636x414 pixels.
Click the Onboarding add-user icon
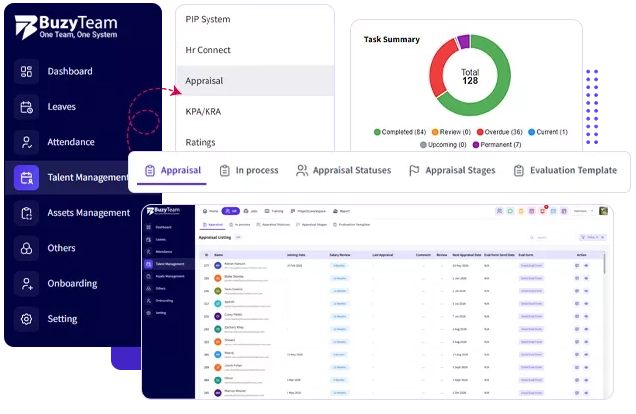click(x=26, y=283)
